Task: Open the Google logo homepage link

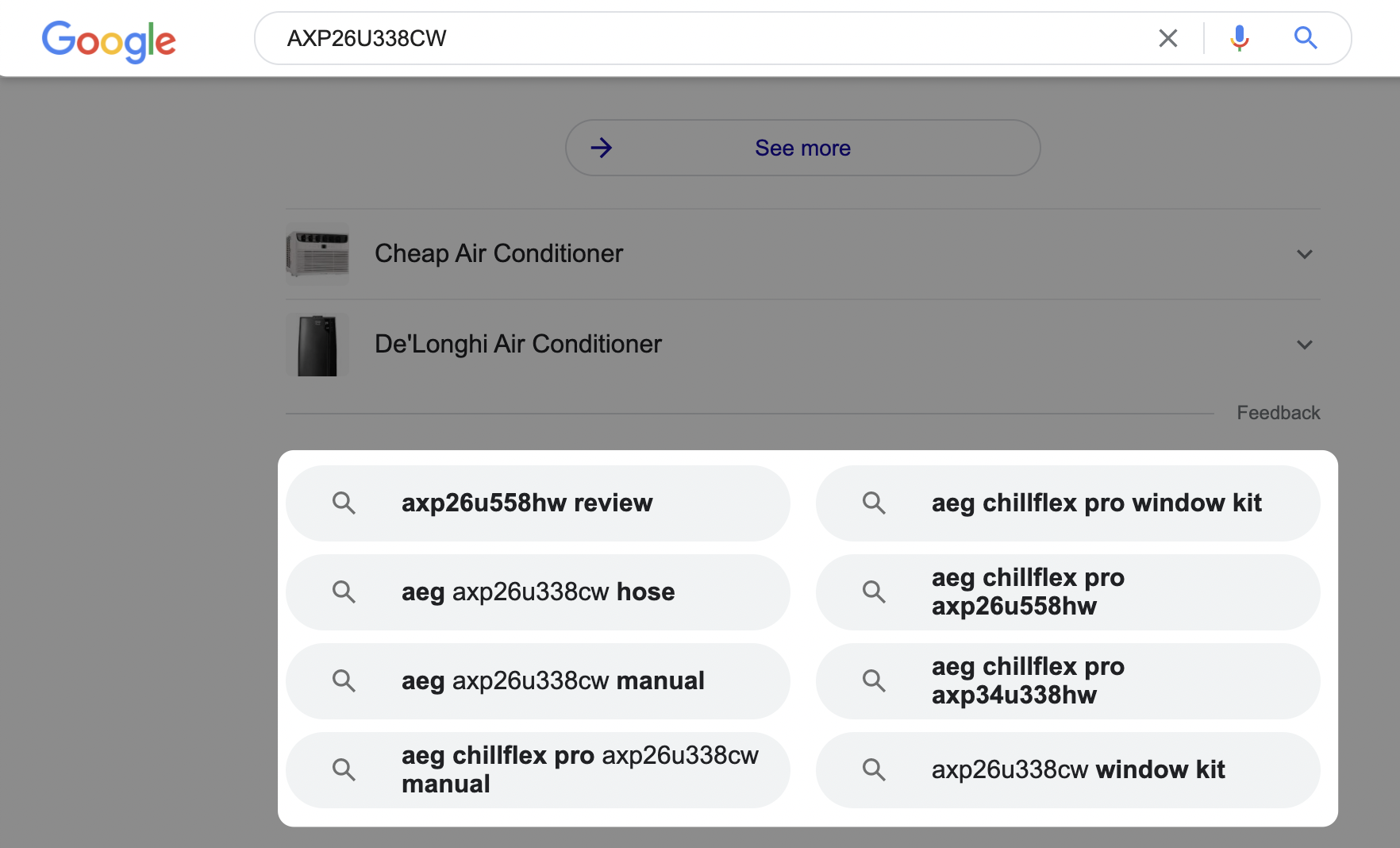Action: point(109,40)
